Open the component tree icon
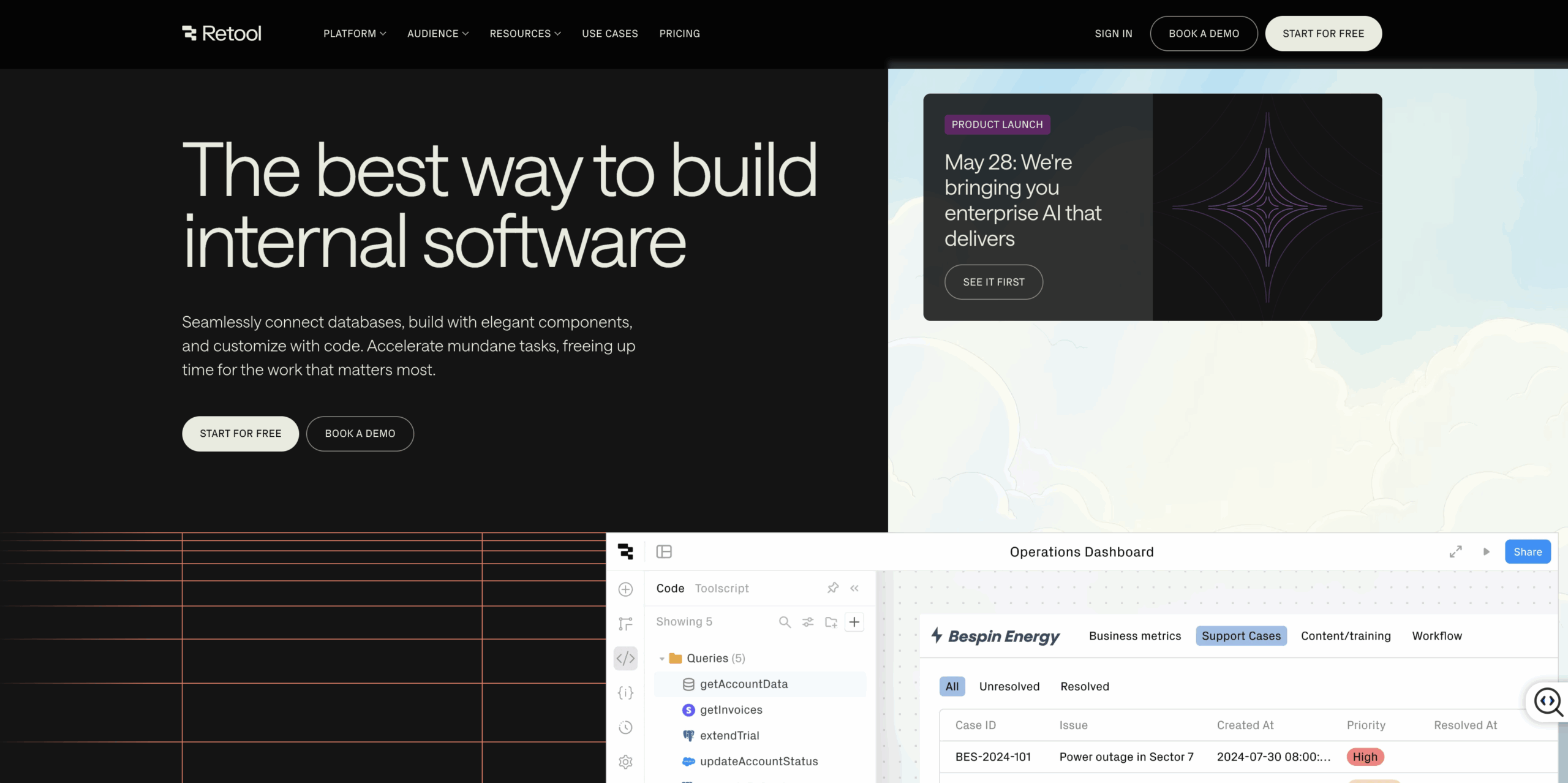This screenshot has width=1568, height=783. [x=625, y=624]
